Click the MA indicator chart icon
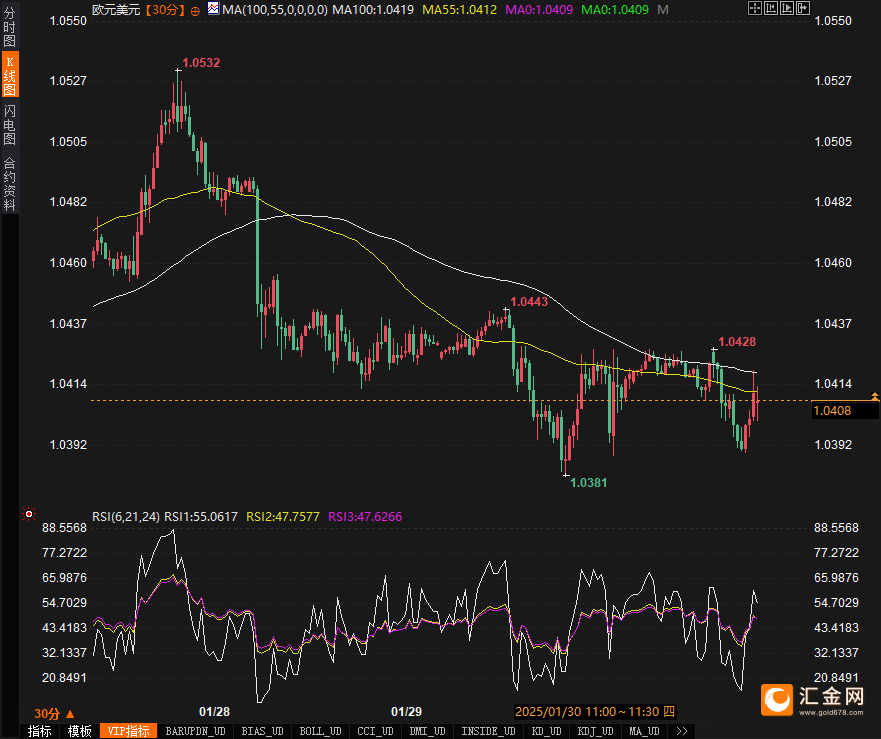 [x=214, y=8]
